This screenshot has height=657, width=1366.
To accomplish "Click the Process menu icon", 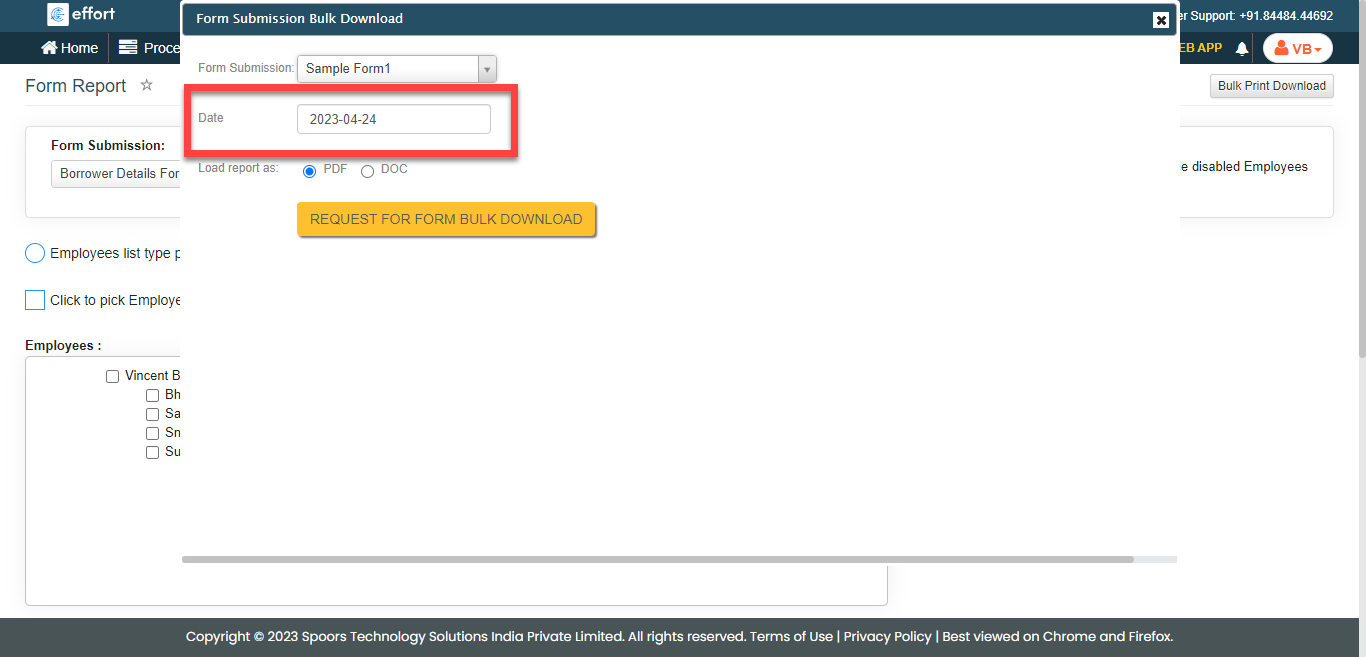I will 128,48.
